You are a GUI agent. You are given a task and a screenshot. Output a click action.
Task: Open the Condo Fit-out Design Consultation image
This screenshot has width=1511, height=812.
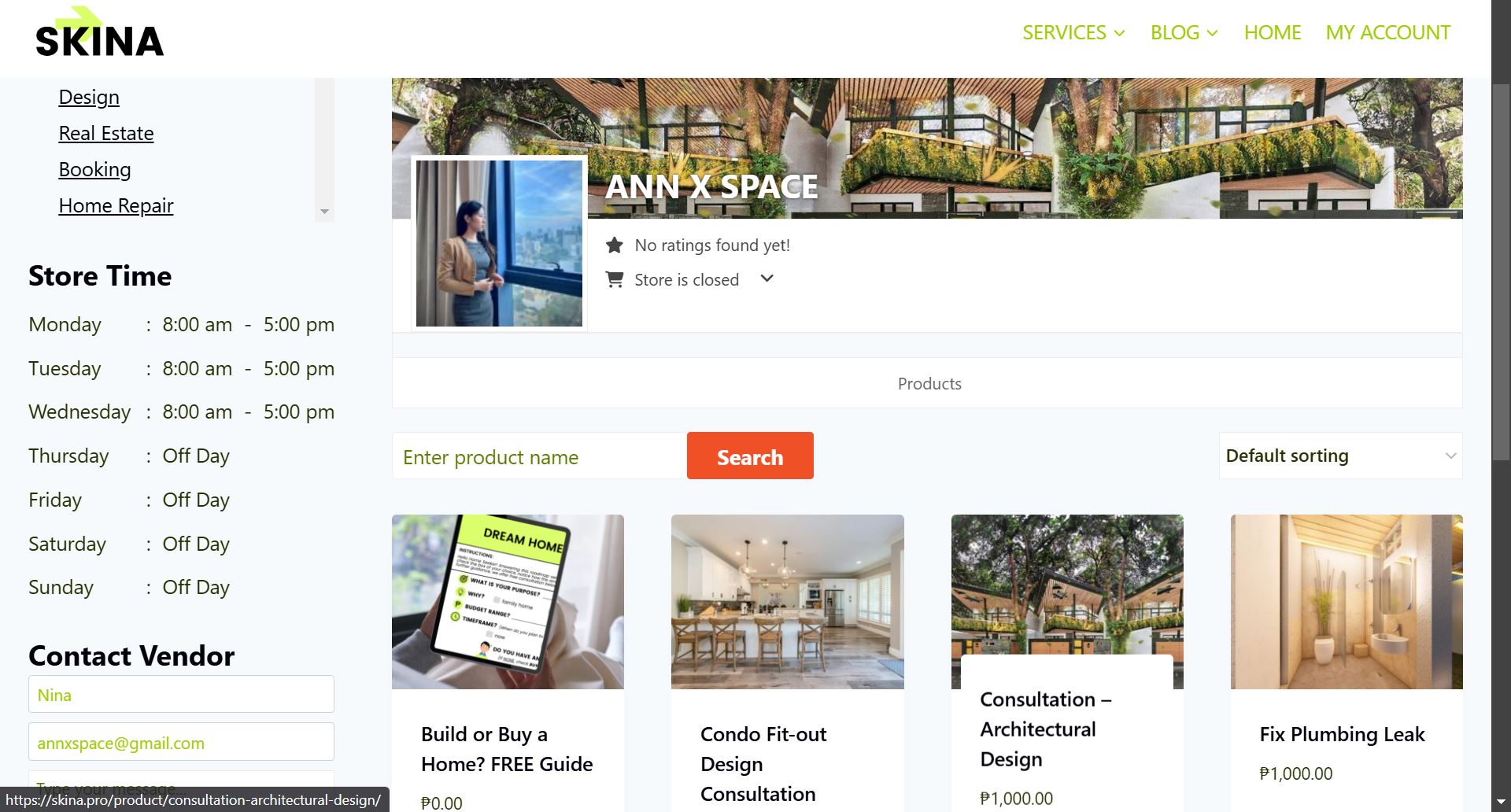click(x=787, y=602)
